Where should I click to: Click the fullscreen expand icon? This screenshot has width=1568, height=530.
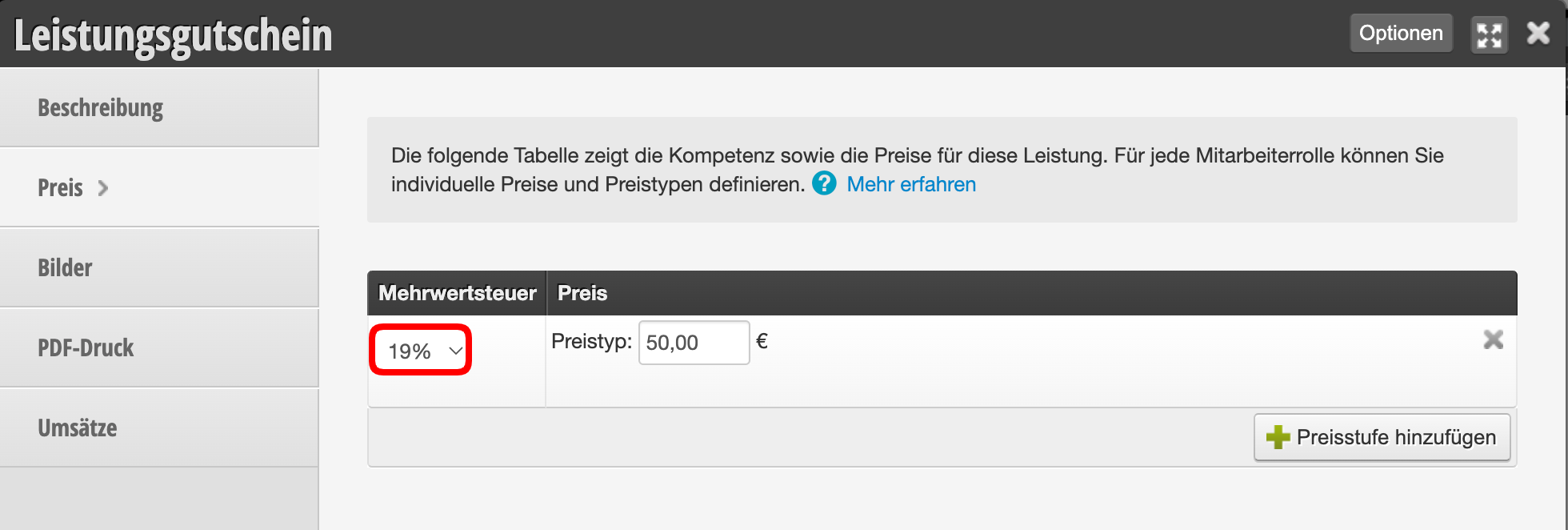(1489, 34)
